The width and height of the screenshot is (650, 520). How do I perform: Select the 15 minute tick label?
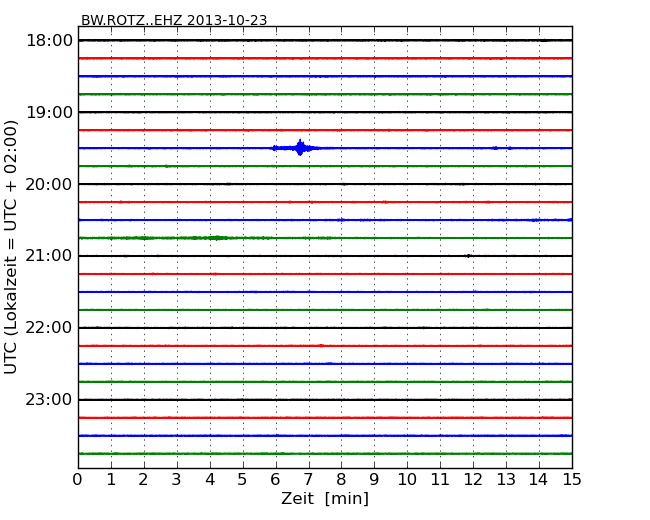pyautogui.click(x=572, y=479)
